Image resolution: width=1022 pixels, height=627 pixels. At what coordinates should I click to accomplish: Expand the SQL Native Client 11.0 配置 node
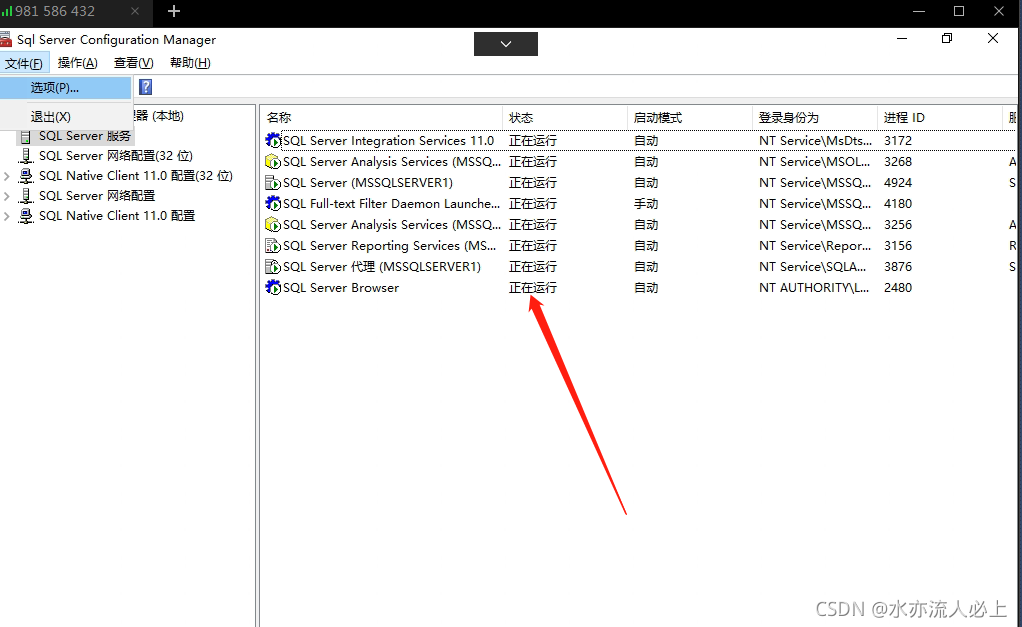[x=7, y=216]
